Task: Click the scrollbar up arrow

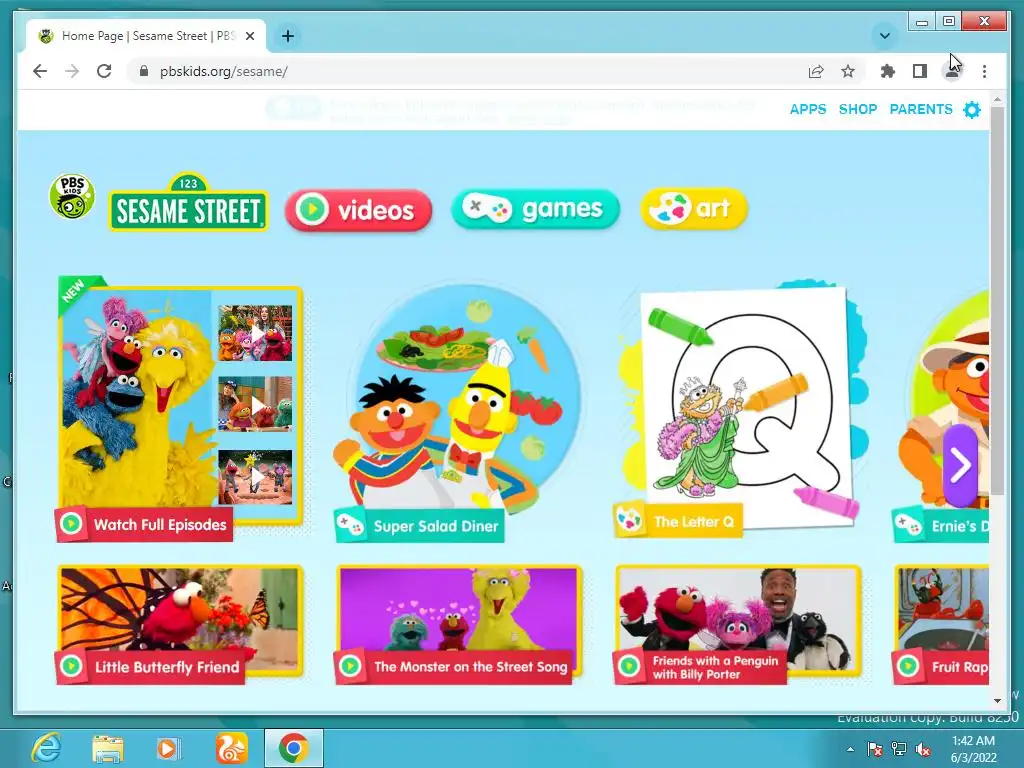Action: click(997, 100)
